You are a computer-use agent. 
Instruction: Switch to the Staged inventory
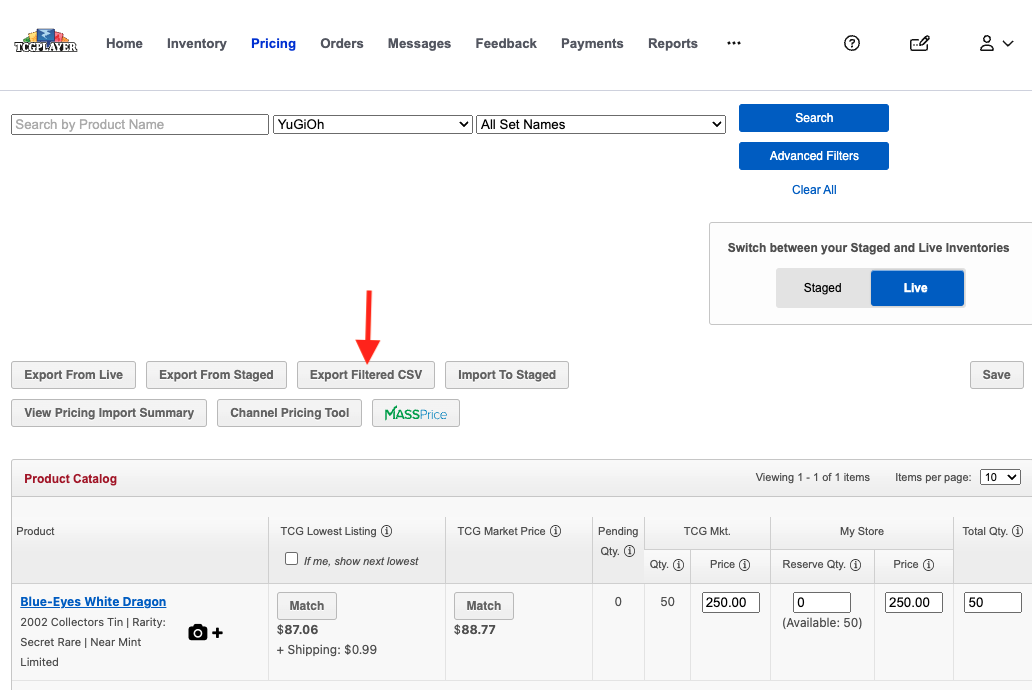[823, 288]
